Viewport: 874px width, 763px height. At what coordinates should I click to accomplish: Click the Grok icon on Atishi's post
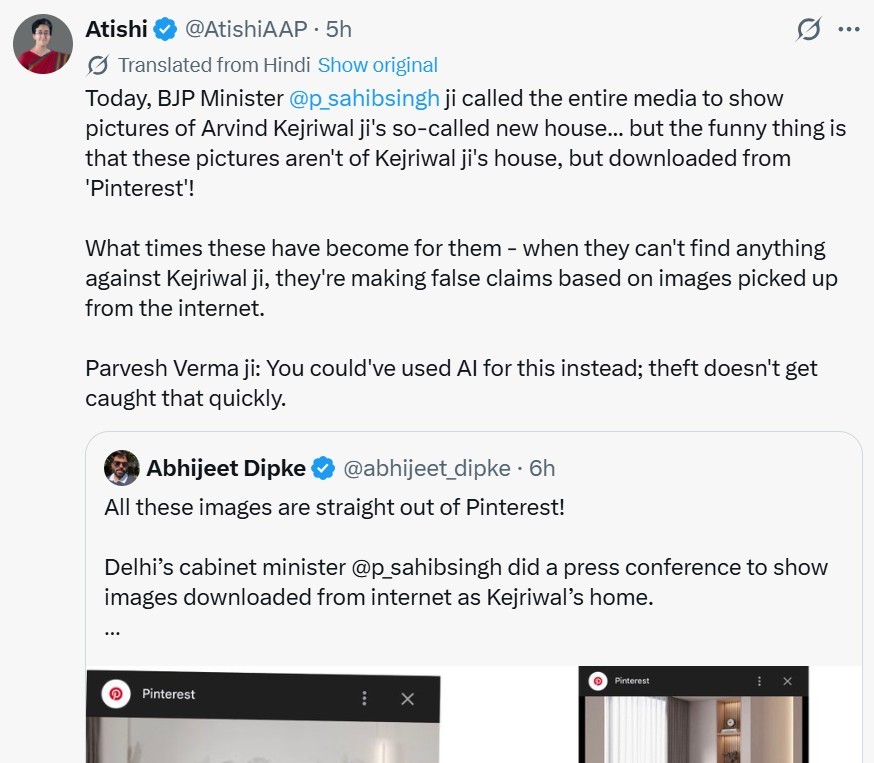click(808, 30)
